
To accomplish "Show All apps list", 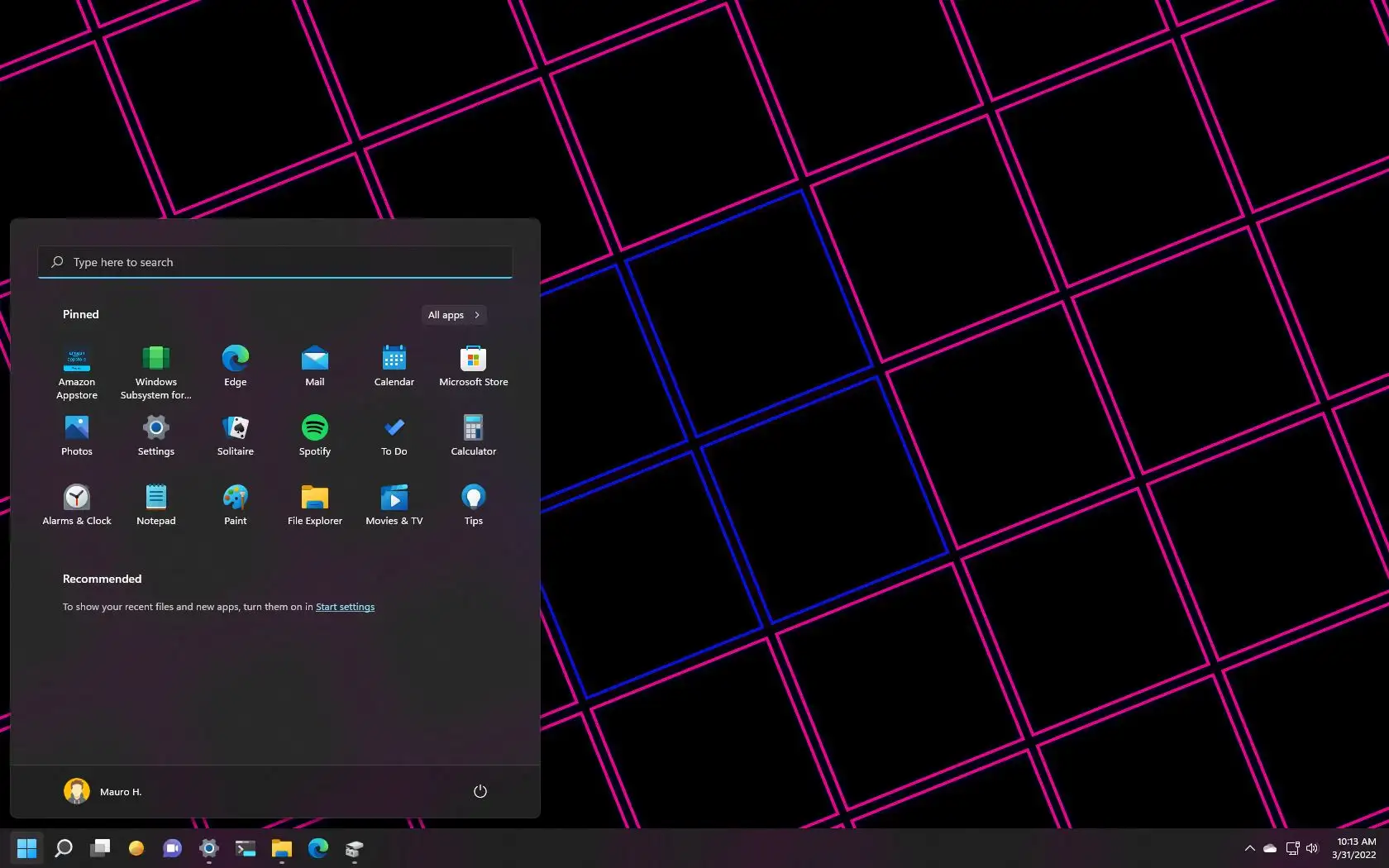I will pyautogui.click(x=453, y=315).
